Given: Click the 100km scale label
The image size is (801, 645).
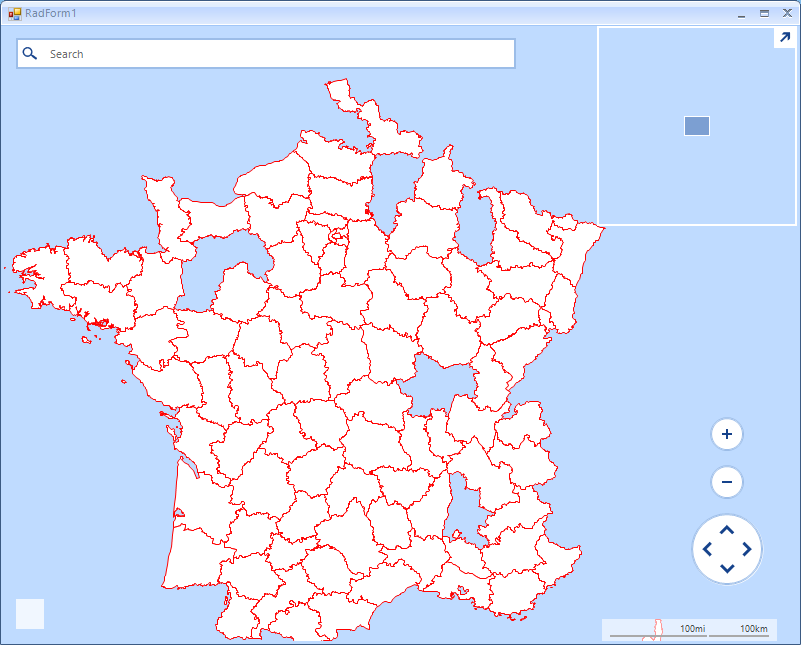Looking at the screenshot, I should tap(753, 629).
